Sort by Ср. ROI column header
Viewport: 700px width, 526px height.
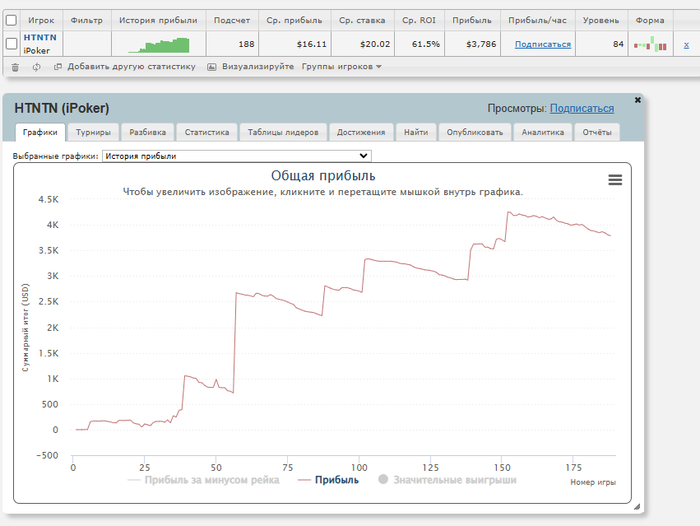(419, 21)
